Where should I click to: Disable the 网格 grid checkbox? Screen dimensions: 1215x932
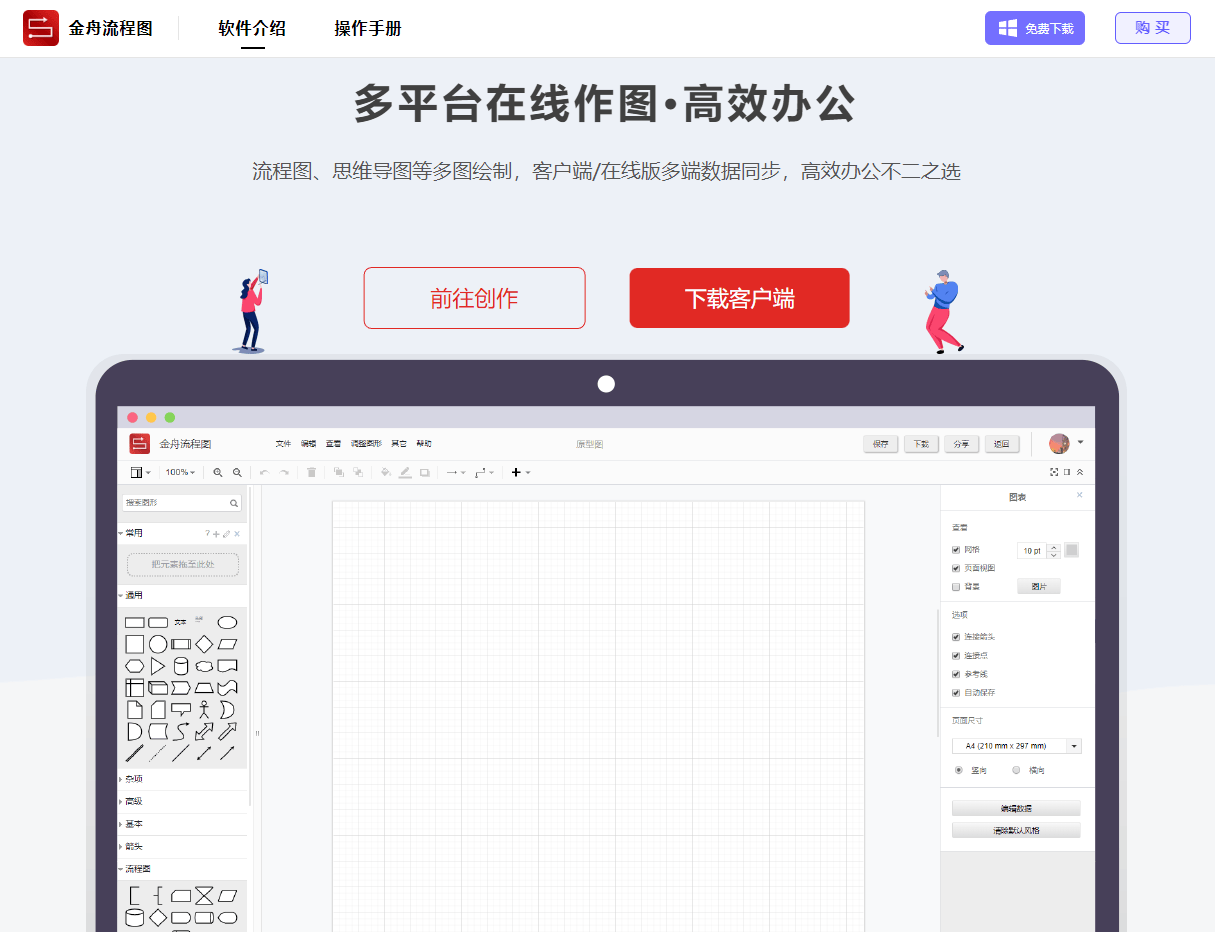pos(954,550)
